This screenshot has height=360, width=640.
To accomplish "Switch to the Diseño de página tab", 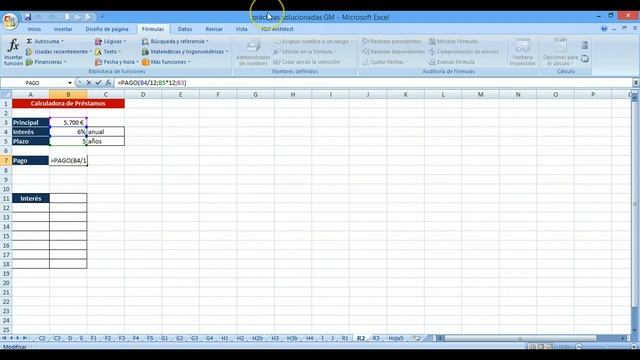I will pyautogui.click(x=107, y=29).
